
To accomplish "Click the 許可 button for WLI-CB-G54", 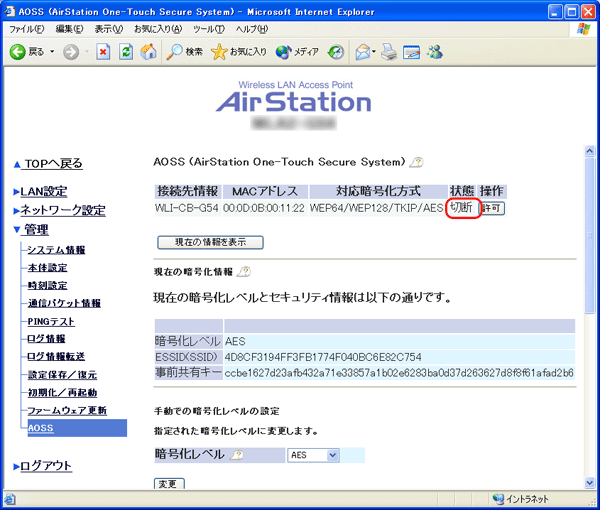I will pos(492,208).
